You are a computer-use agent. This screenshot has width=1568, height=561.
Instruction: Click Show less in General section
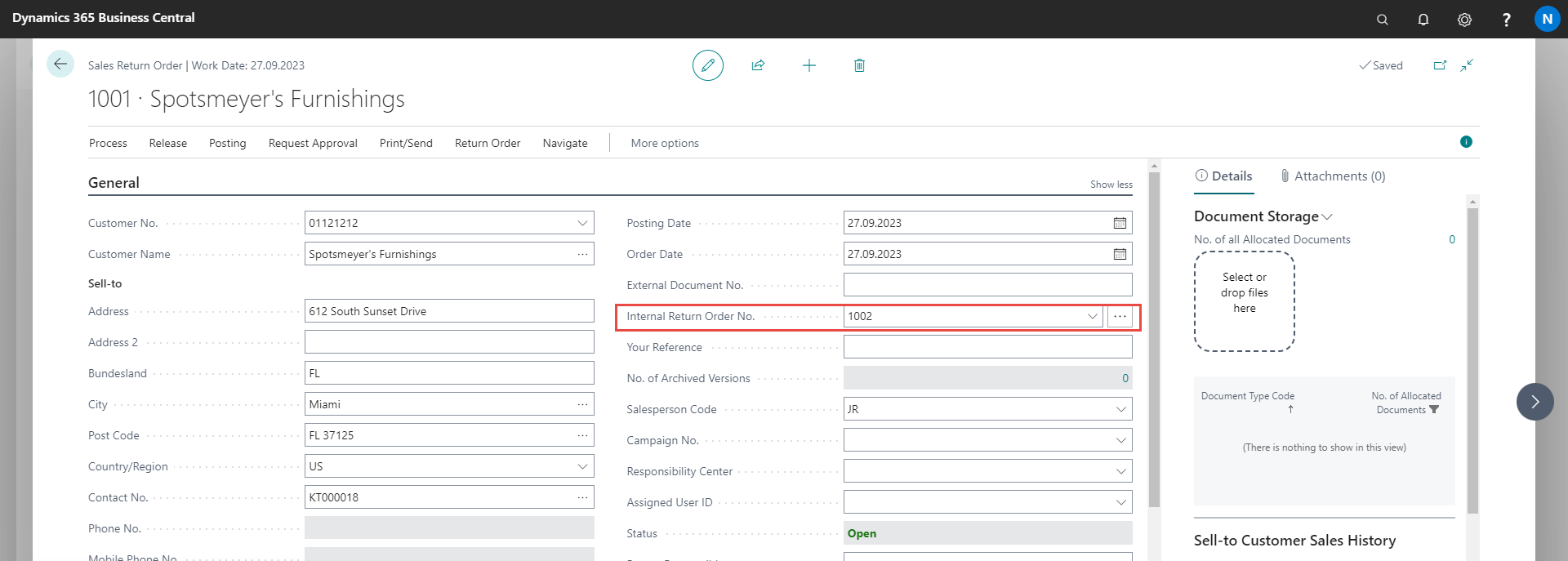click(x=1111, y=185)
